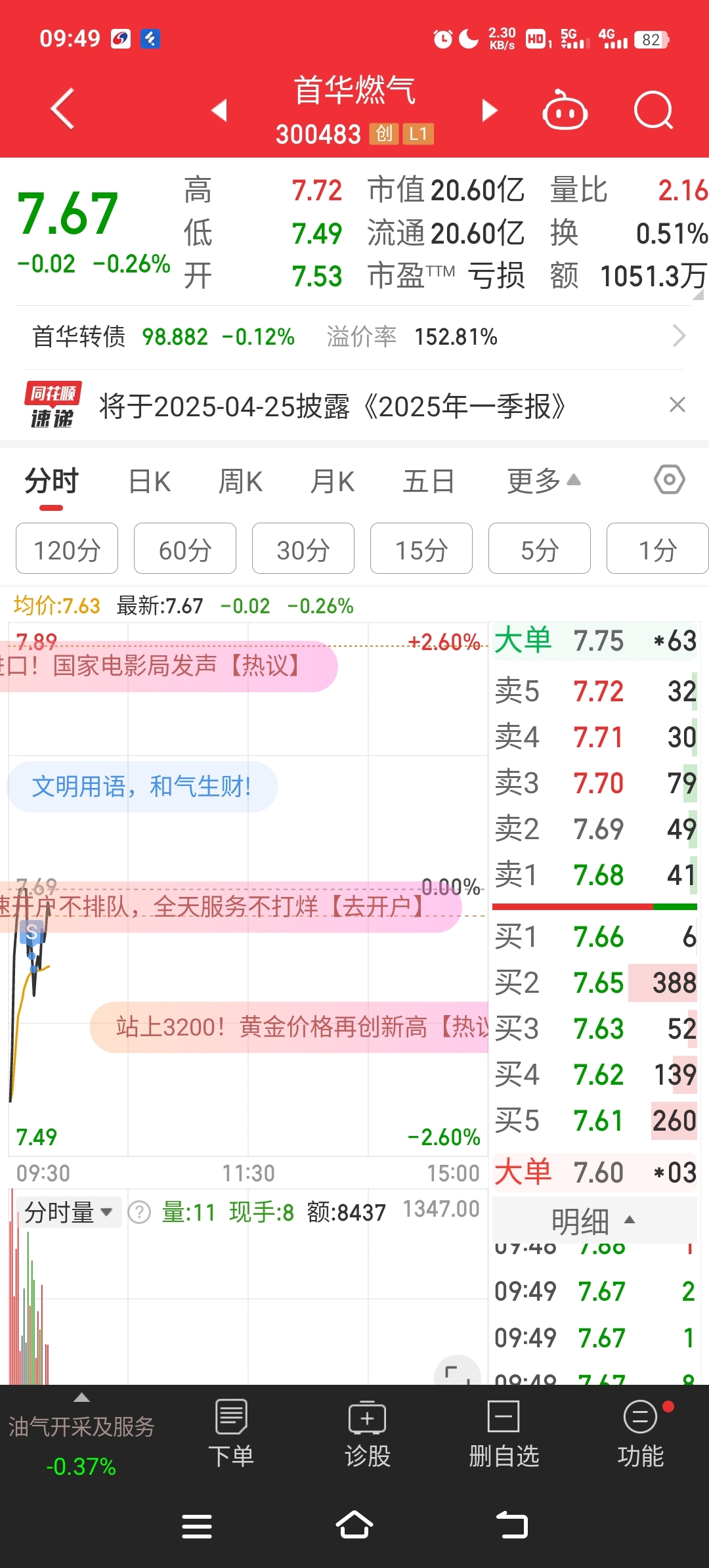Switch to 月K tab
Screen dimensions: 709x1568
pos(332,482)
